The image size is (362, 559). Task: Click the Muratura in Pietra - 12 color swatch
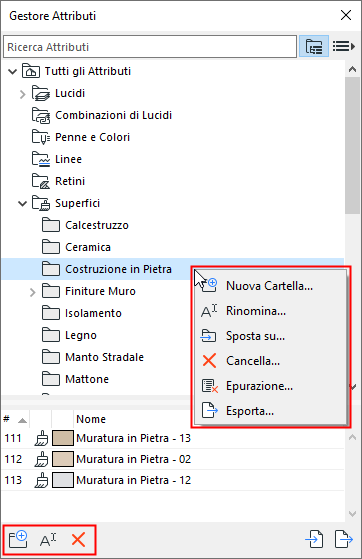pos(63,480)
